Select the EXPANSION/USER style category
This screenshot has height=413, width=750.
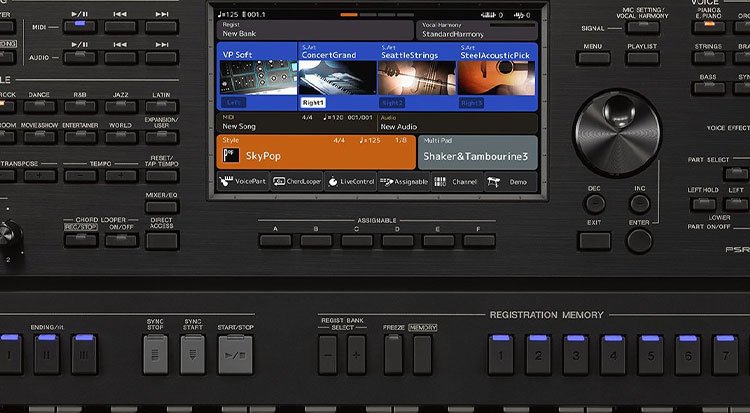pos(162,137)
